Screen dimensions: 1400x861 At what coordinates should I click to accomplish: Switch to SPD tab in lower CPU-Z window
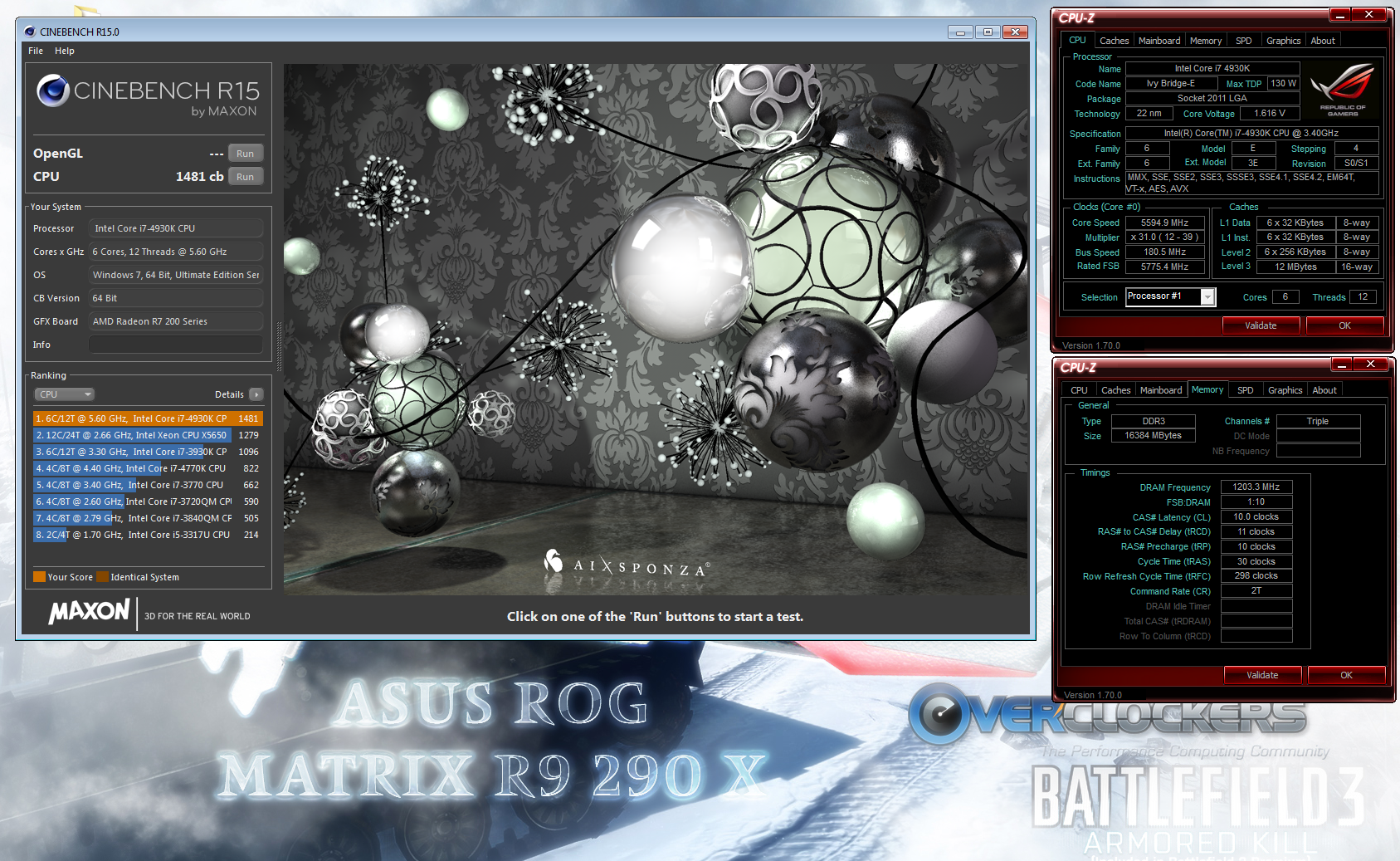(1246, 390)
